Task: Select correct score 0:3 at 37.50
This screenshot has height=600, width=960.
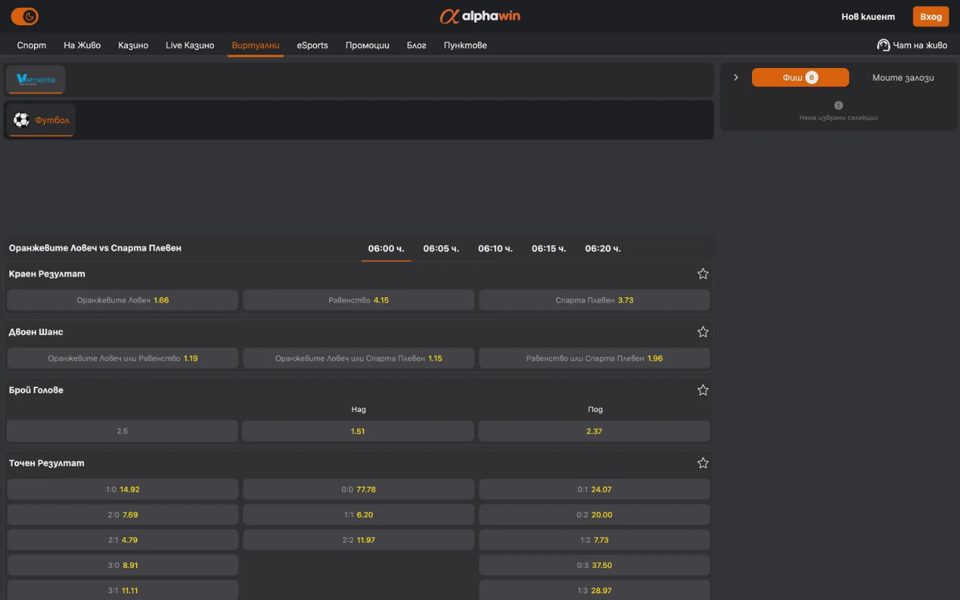Action: click(x=594, y=565)
